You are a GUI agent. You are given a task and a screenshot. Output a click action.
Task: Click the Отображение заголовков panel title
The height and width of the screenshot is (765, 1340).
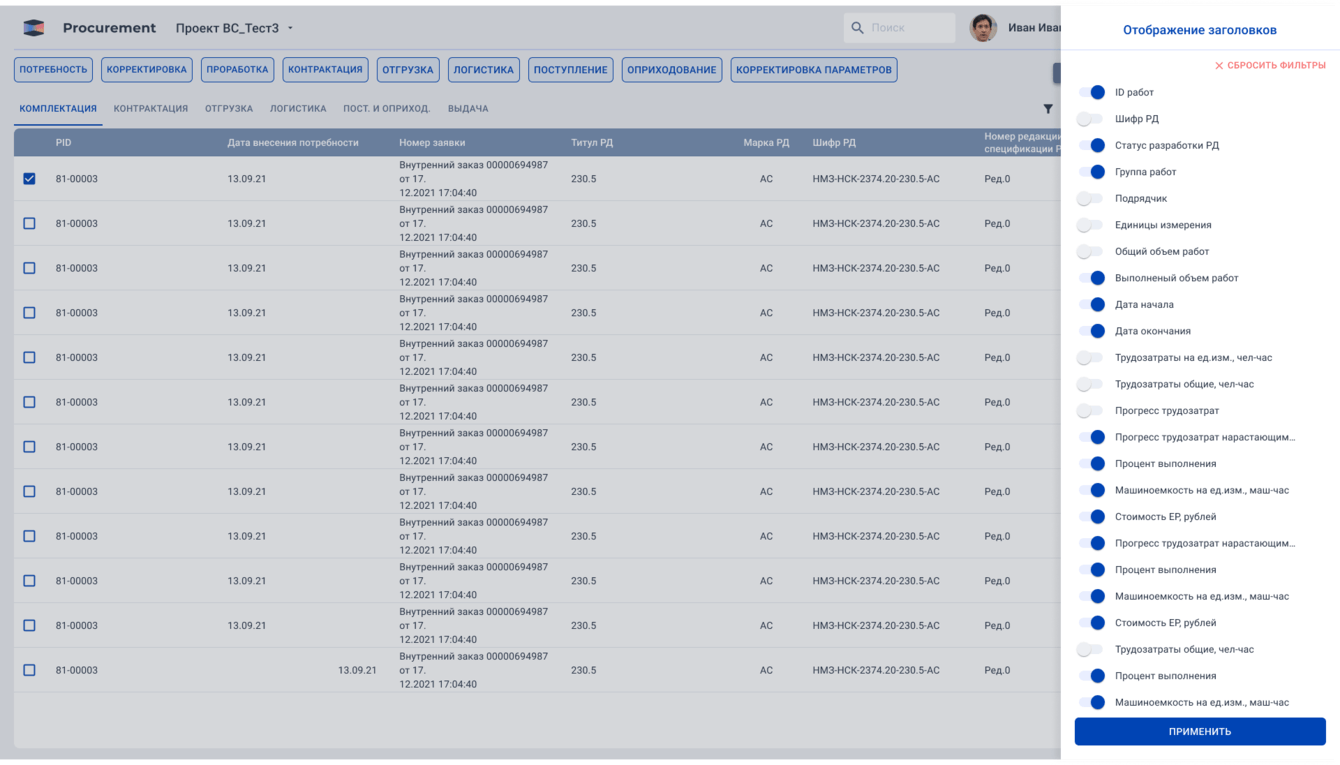[x=1200, y=30]
